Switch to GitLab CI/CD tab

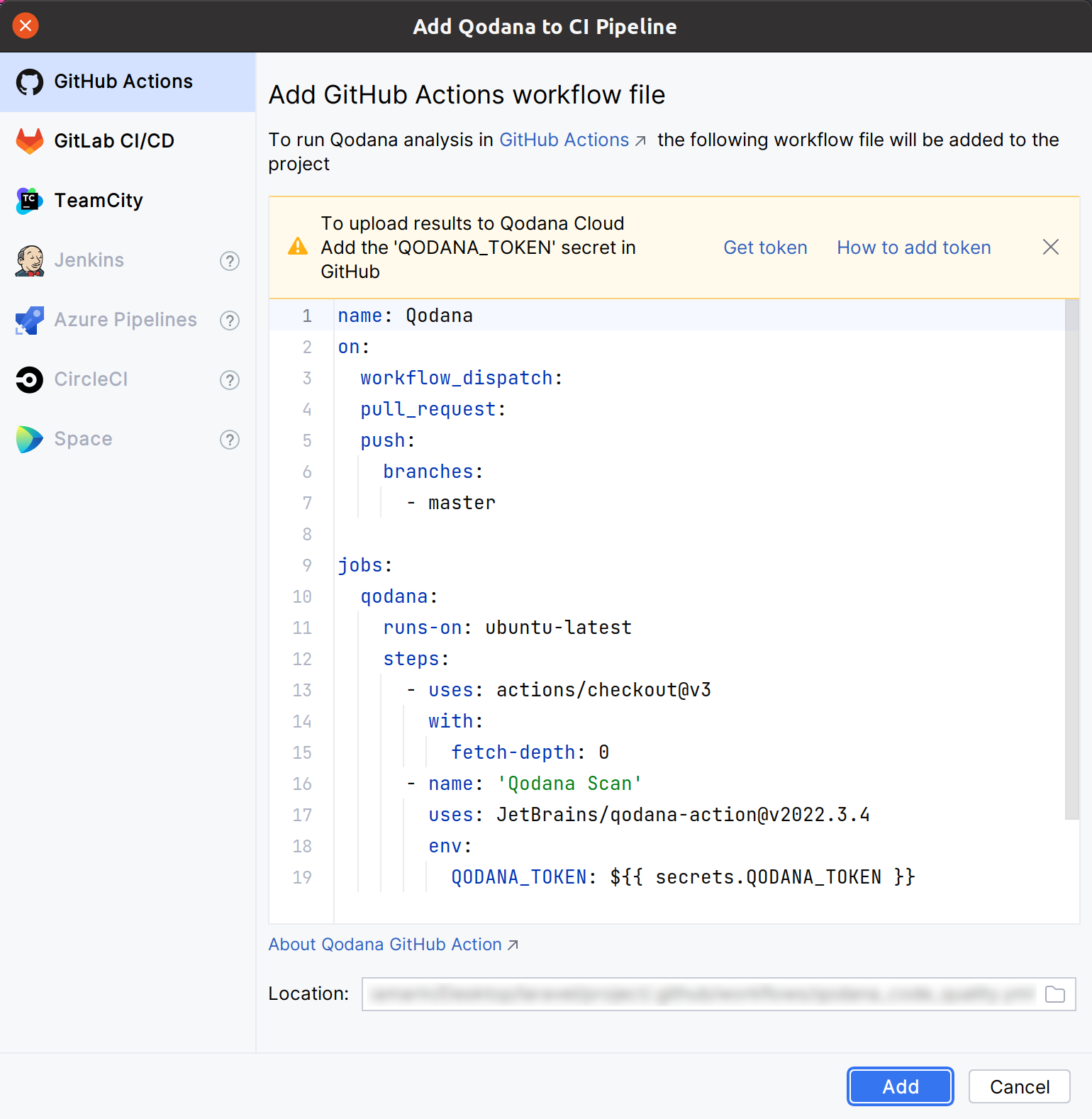128,141
